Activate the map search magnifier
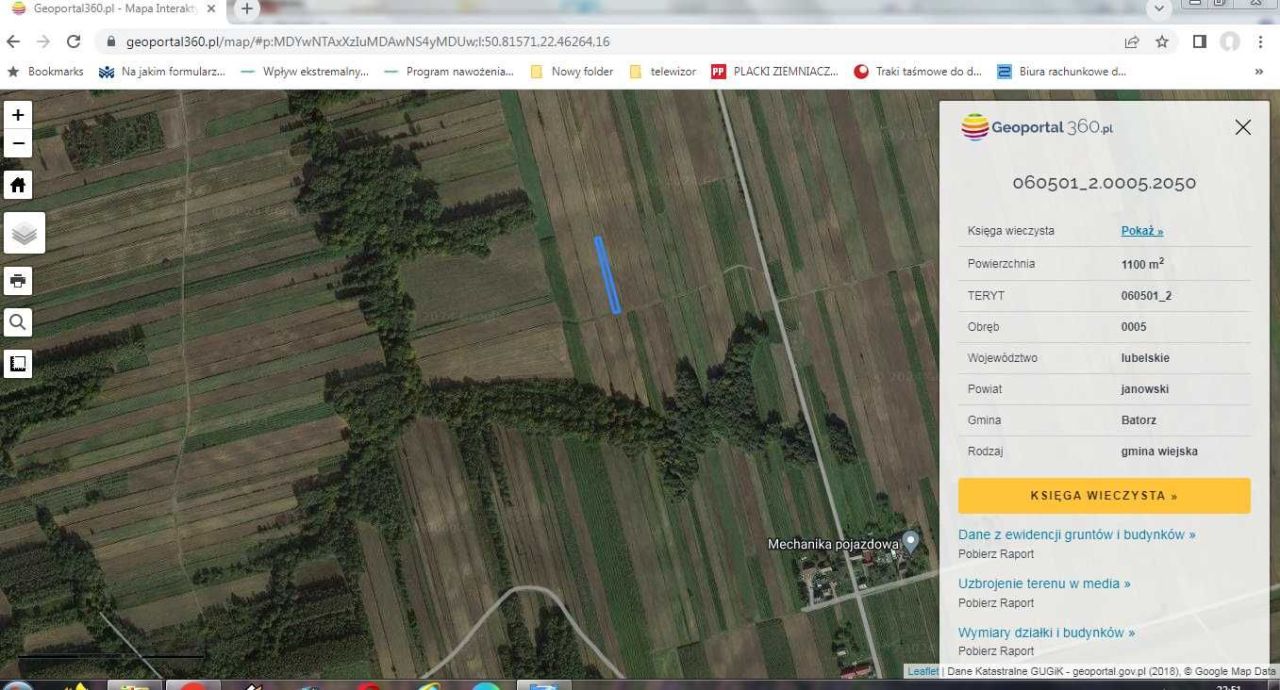 pos(17,322)
